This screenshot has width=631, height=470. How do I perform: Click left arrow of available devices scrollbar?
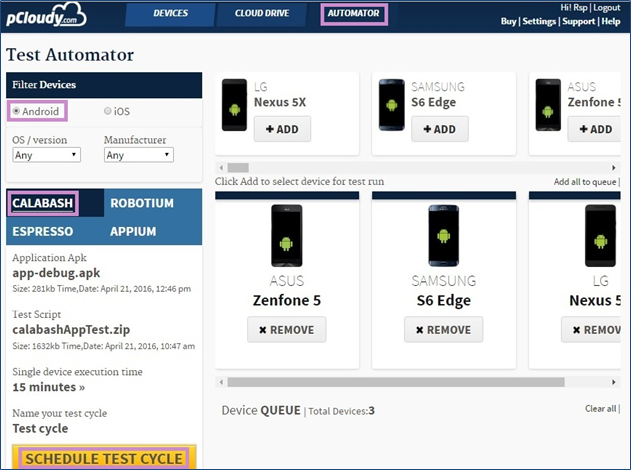(221, 167)
